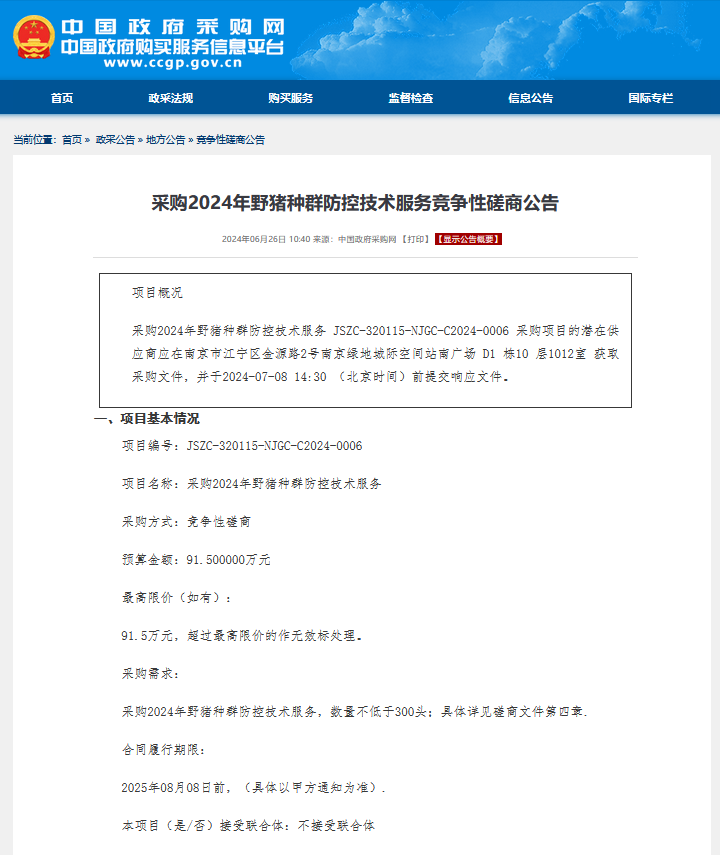Open the 国际专栏 navigation item
The width and height of the screenshot is (720, 855).
(651, 98)
